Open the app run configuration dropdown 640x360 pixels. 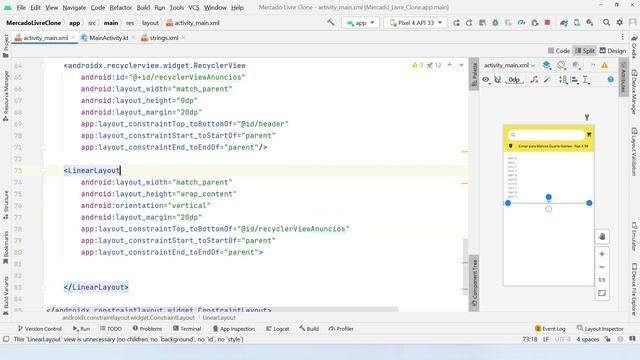(x=360, y=23)
